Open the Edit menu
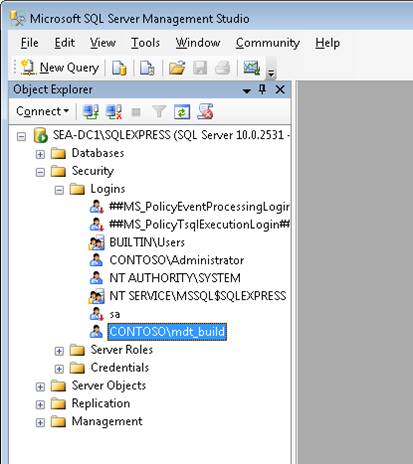Screen dimensions: 413x464 coord(65,43)
